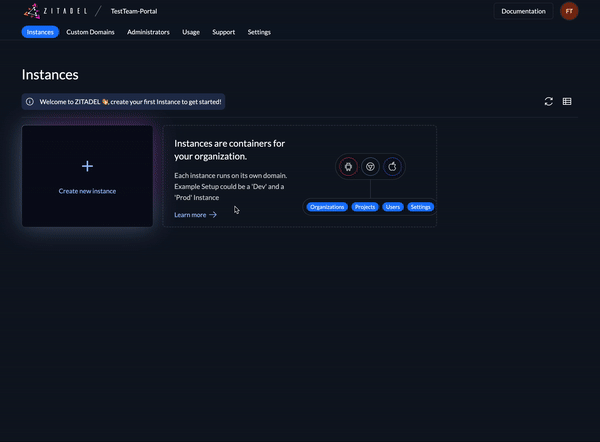Screen dimensions: 600x442
Task: Select the TestTeam-Portal team name
Action: pos(134,11)
